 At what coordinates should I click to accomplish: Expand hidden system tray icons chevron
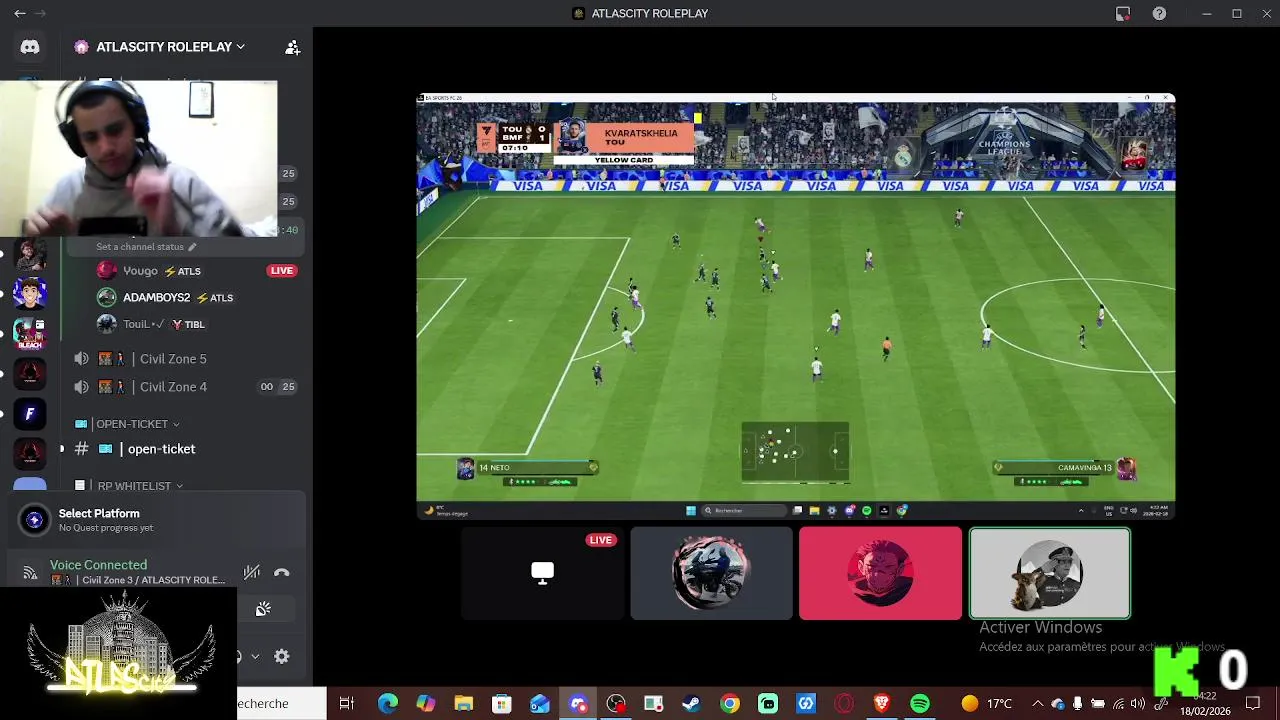click(x=1038, y=704)
